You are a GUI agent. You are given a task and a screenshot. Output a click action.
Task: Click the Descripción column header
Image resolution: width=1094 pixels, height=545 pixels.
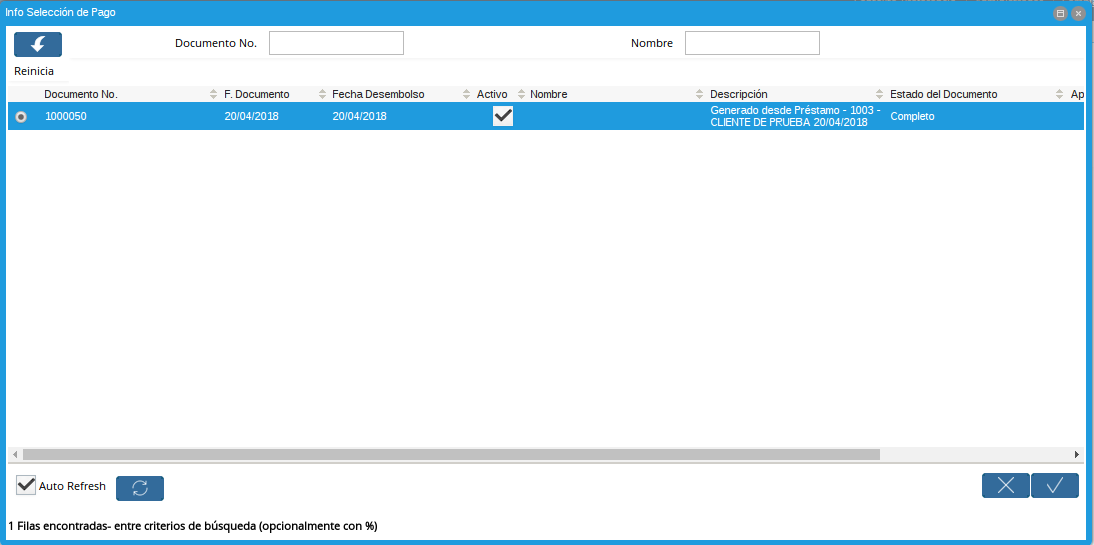[739, 94]
